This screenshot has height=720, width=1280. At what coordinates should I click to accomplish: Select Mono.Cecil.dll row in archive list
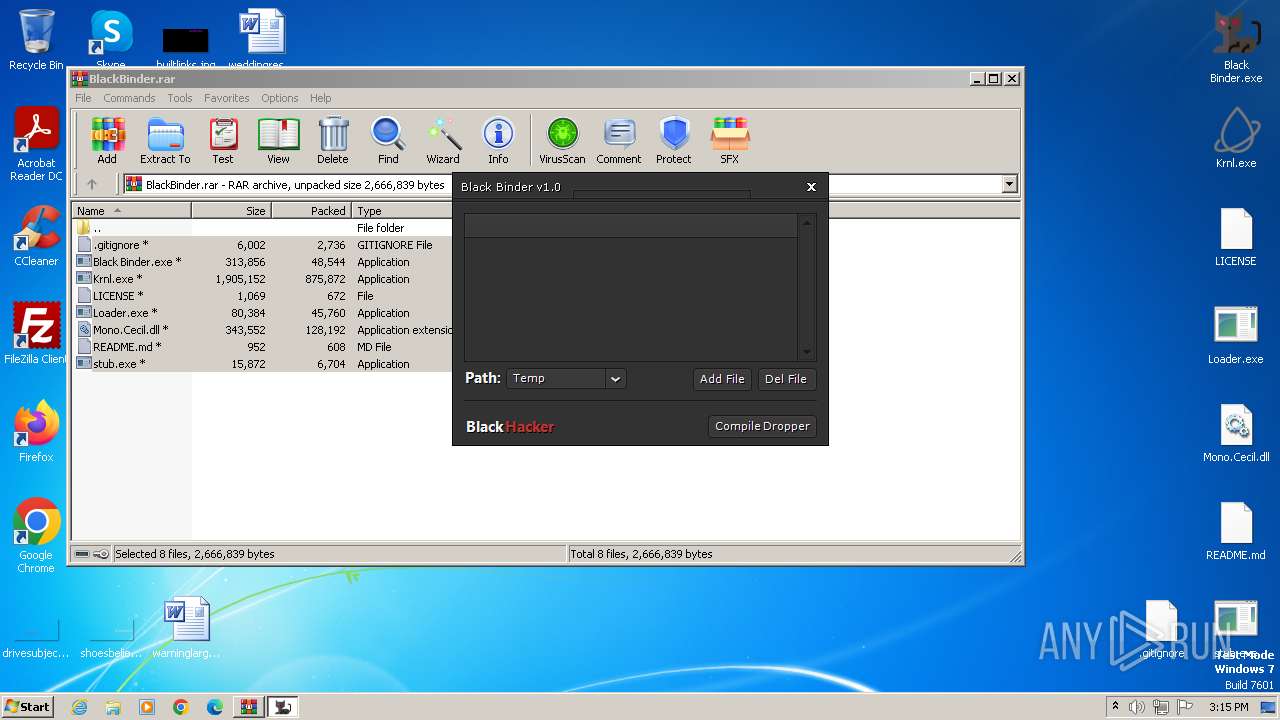(x=262, y=330)
